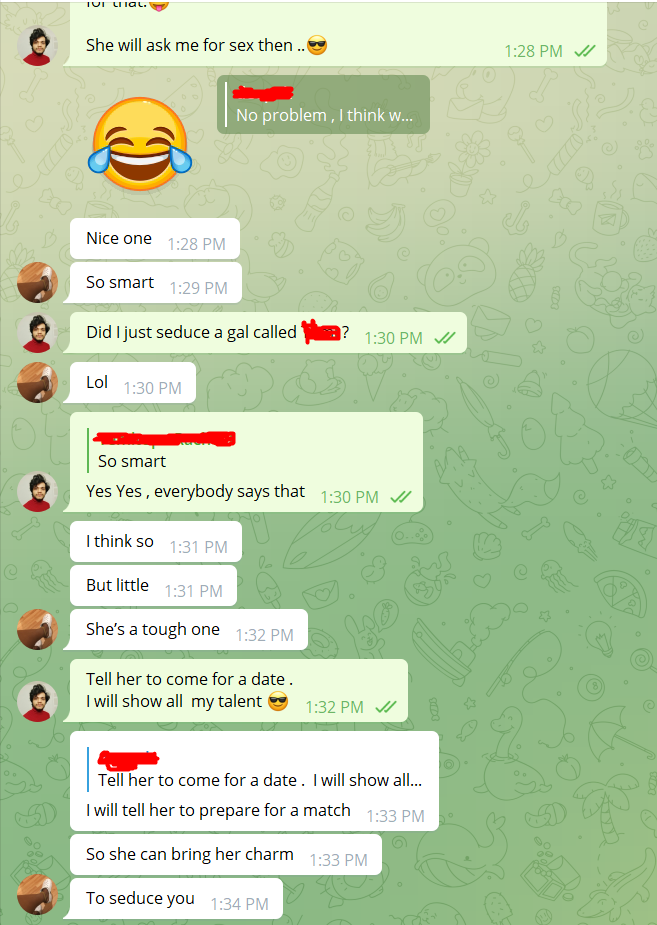Click the read checkmarks on the 1:32 PM message
657x925 pixels.
coord(386,707)
